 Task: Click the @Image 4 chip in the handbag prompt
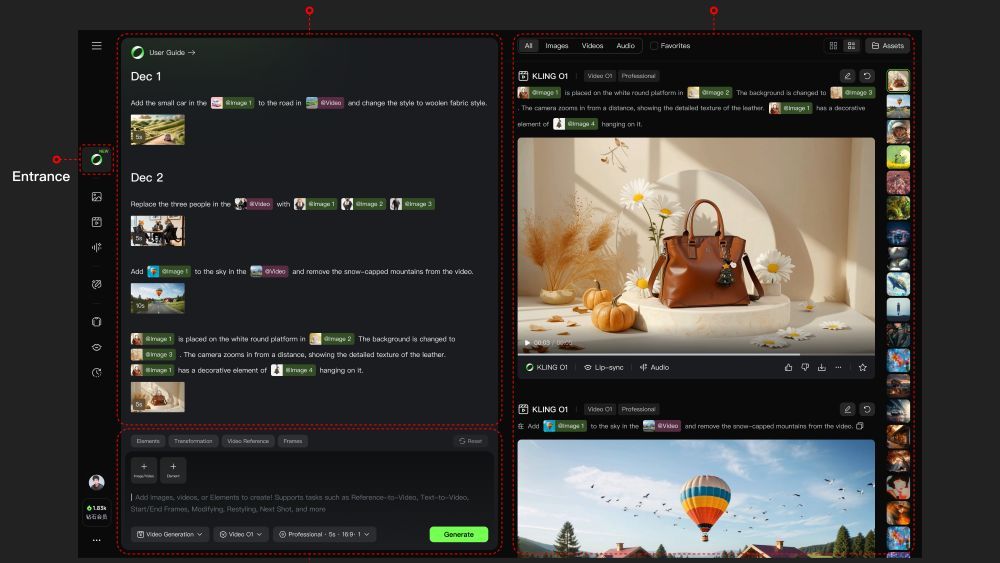(575, 124)
